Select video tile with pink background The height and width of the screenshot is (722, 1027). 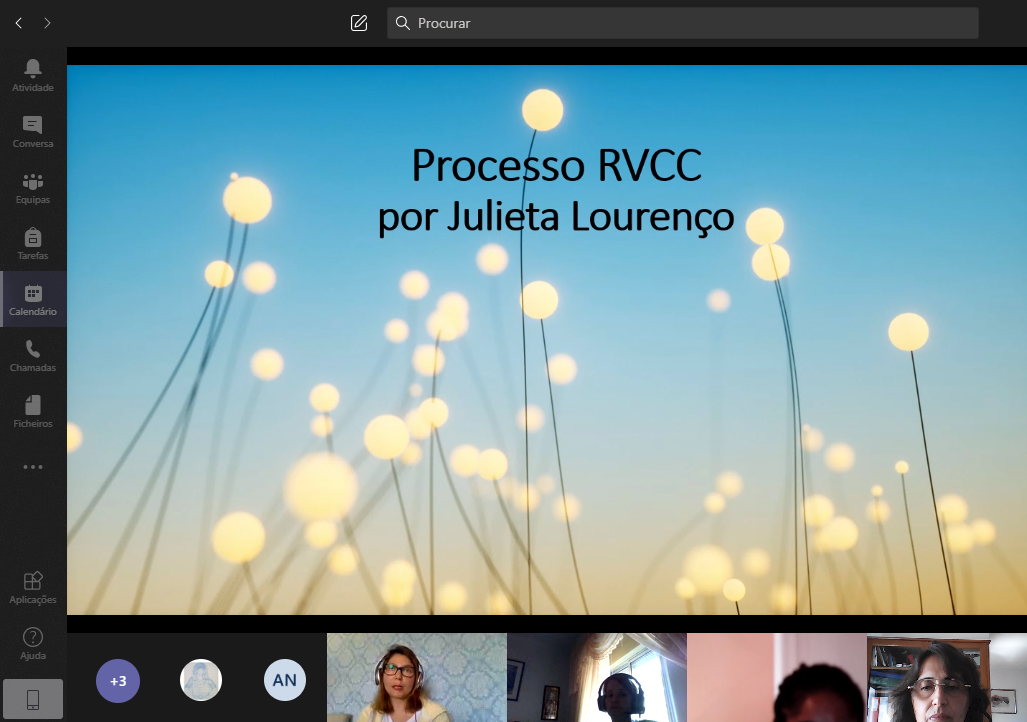tap(777, 677)
